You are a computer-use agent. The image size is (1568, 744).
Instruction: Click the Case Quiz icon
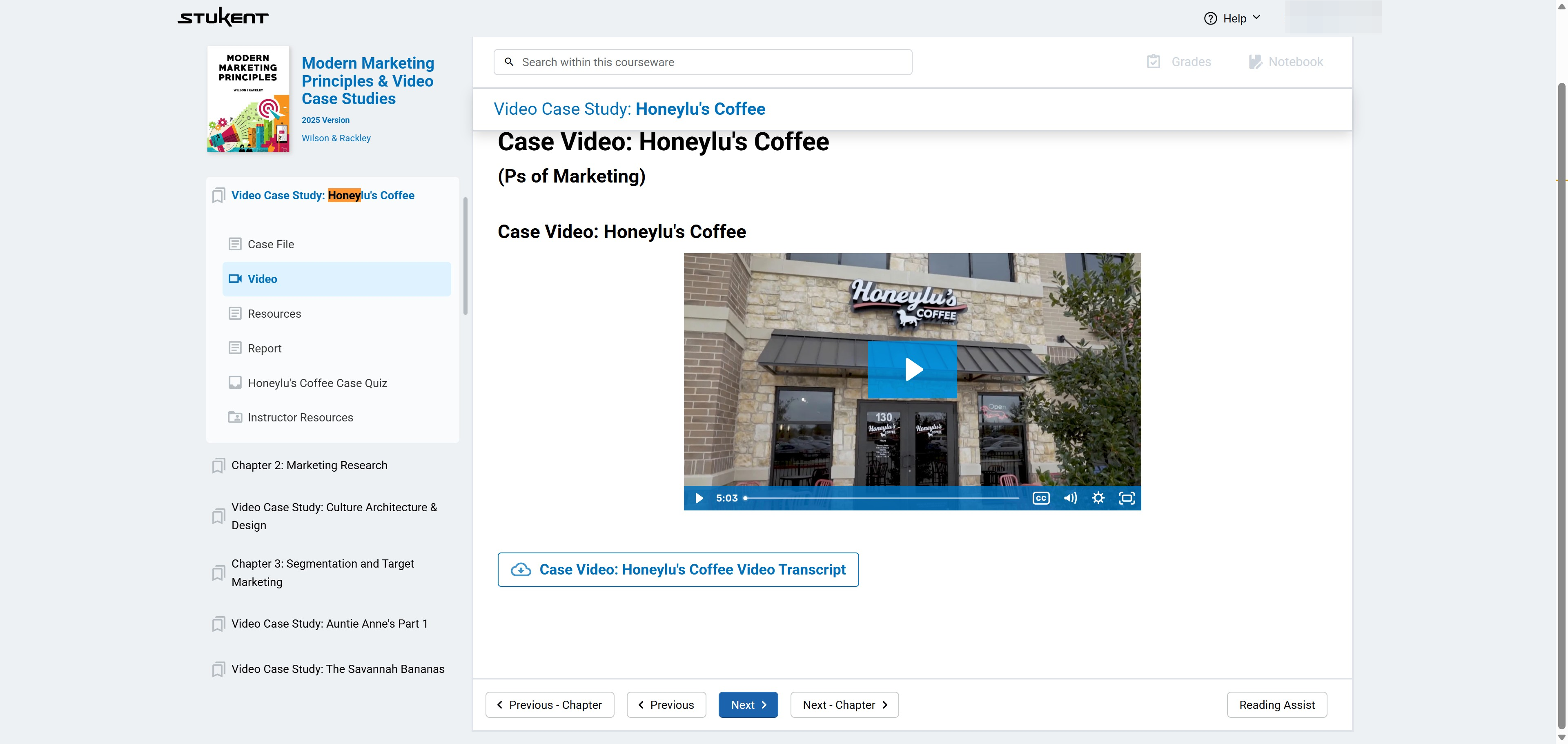click(x=235, y=383)
